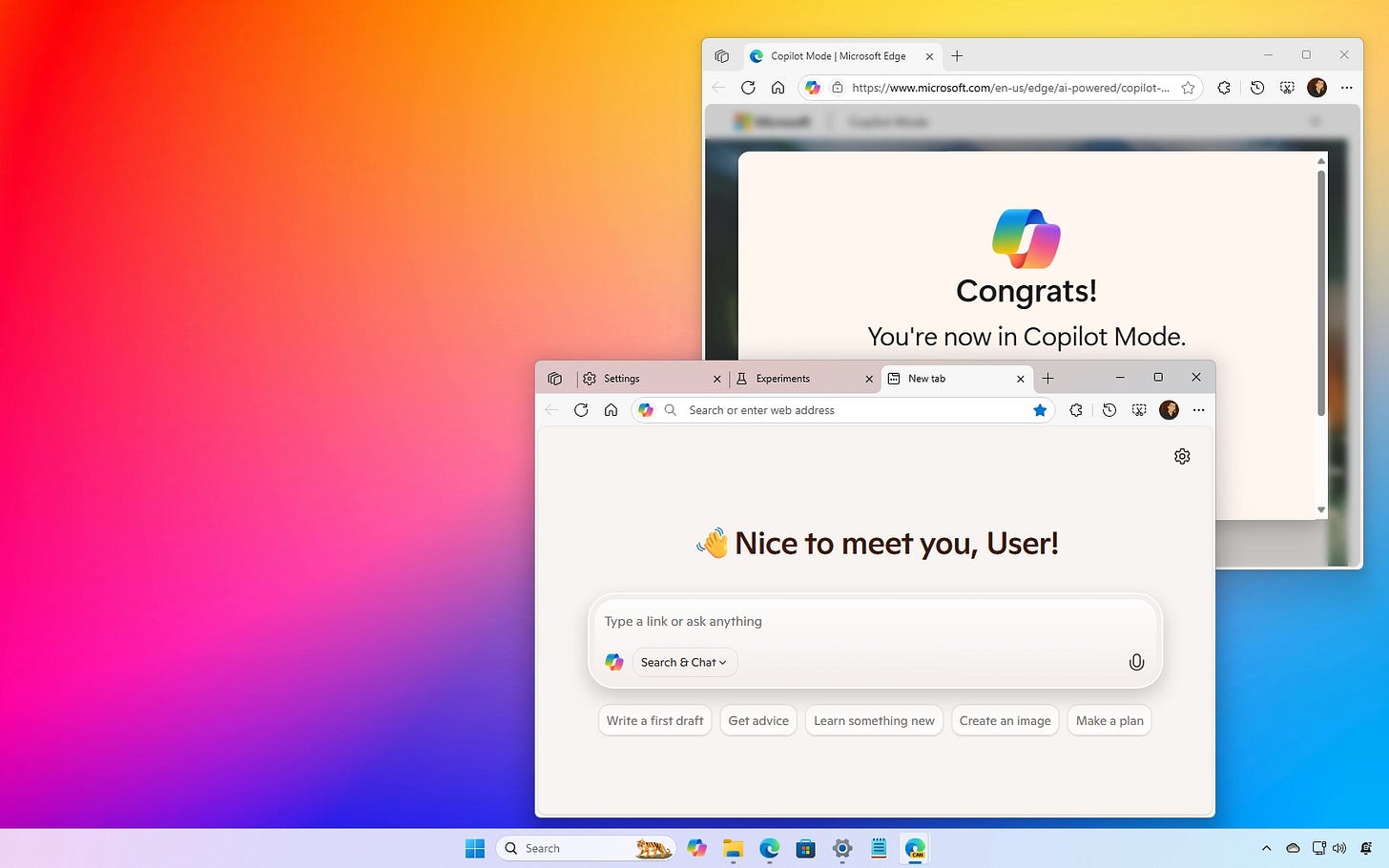This screenshot has height=868, width=1389.
Task: Refresh the current page
Action: tap(581, 410)
